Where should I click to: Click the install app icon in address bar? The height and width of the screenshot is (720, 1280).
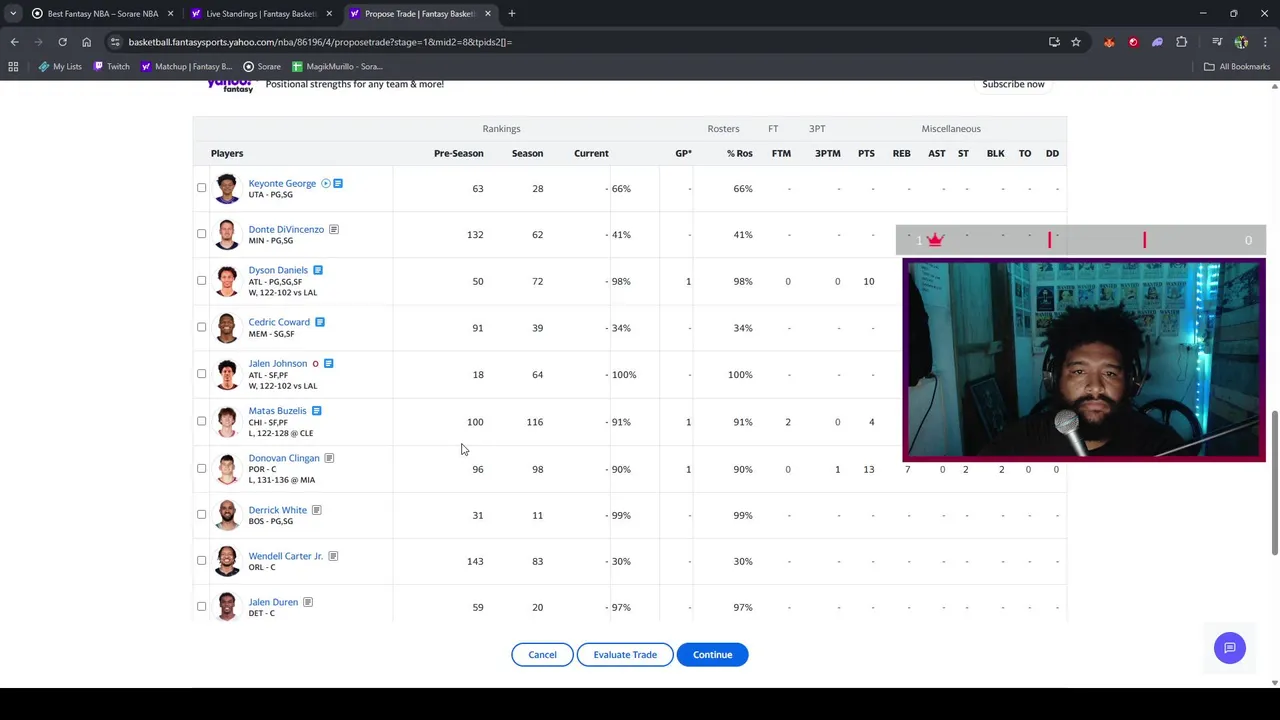click(x=1054, y=42)
